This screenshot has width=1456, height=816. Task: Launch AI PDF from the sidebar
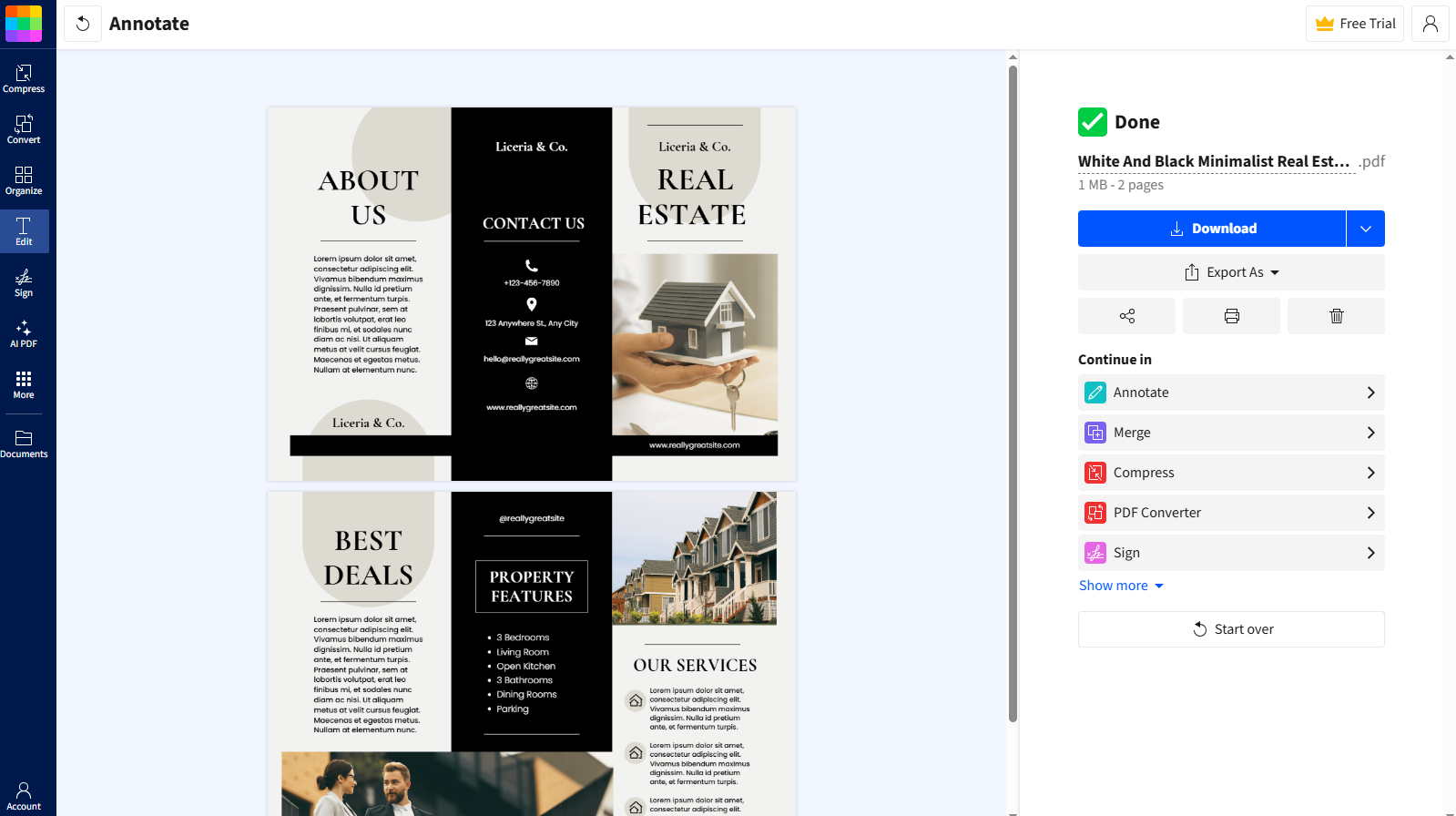click(x=24, y=333)
